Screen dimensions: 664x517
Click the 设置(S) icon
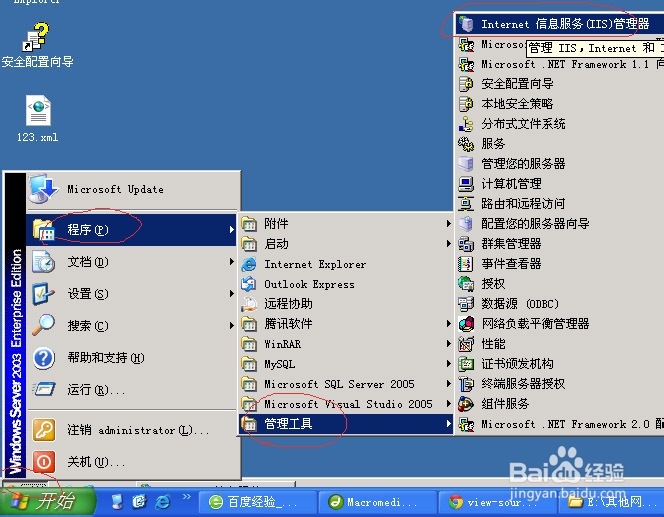(x=44, y=294)
